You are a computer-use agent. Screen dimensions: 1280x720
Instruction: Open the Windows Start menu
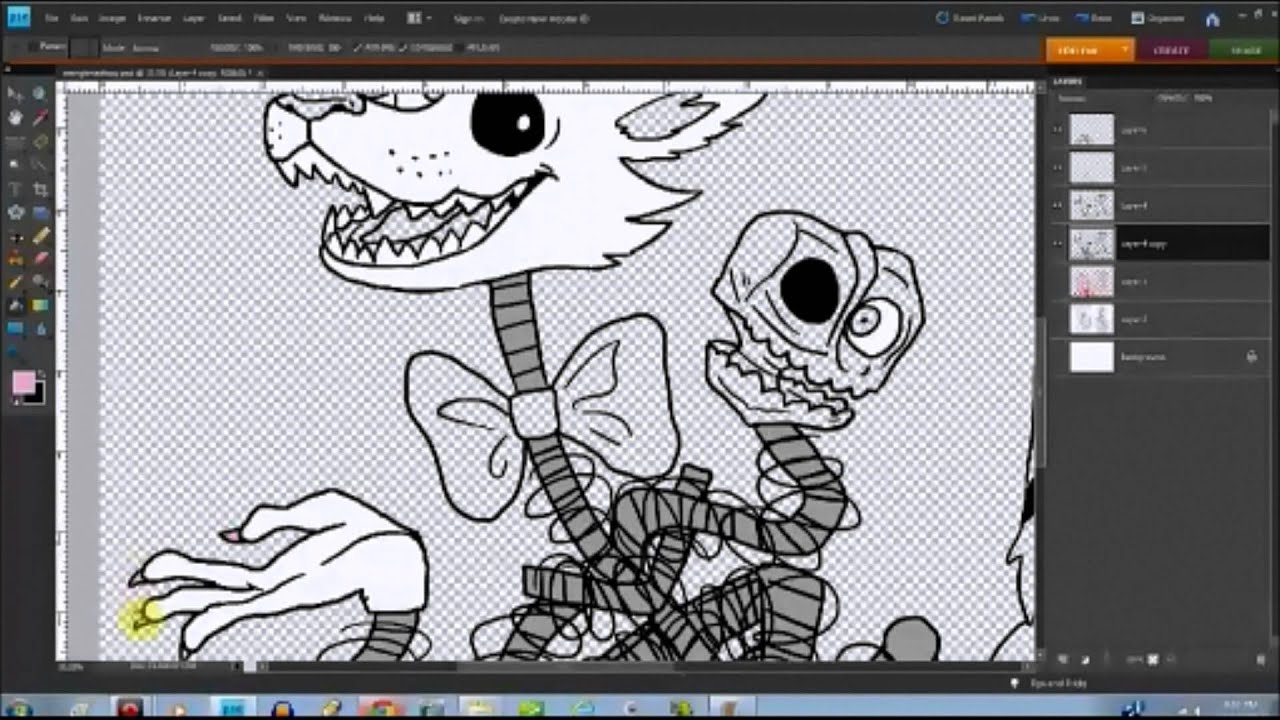point(19,708)
